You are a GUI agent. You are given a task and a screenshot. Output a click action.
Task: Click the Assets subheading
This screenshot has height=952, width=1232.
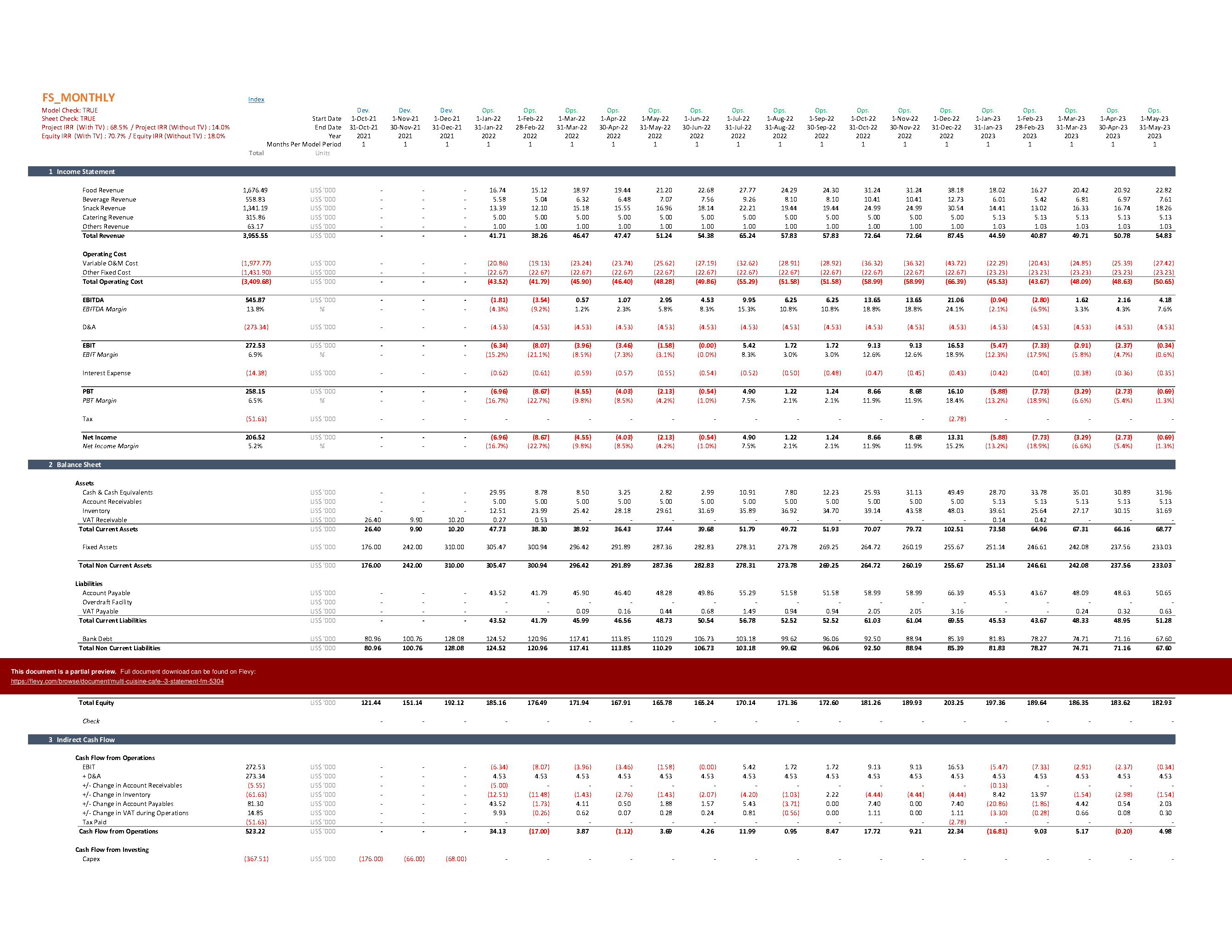pyautogui.click(x=84, y=483)
